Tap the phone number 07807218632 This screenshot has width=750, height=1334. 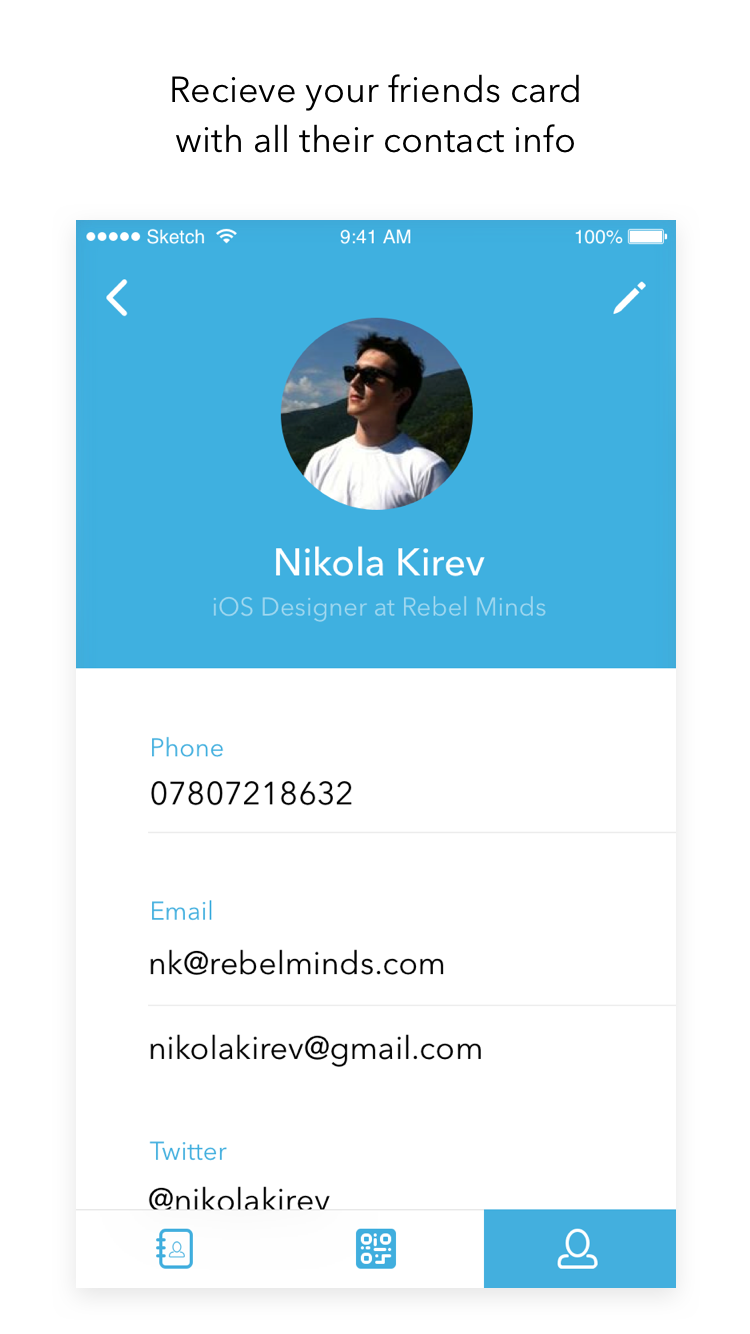click(251, 794)
